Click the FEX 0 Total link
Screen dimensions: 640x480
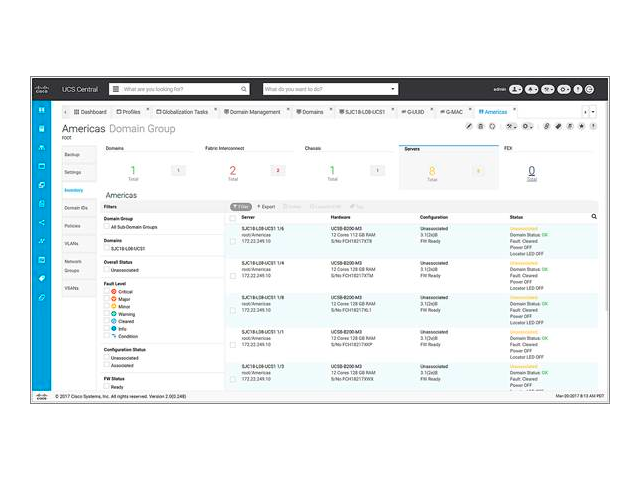tap(531, 173)
